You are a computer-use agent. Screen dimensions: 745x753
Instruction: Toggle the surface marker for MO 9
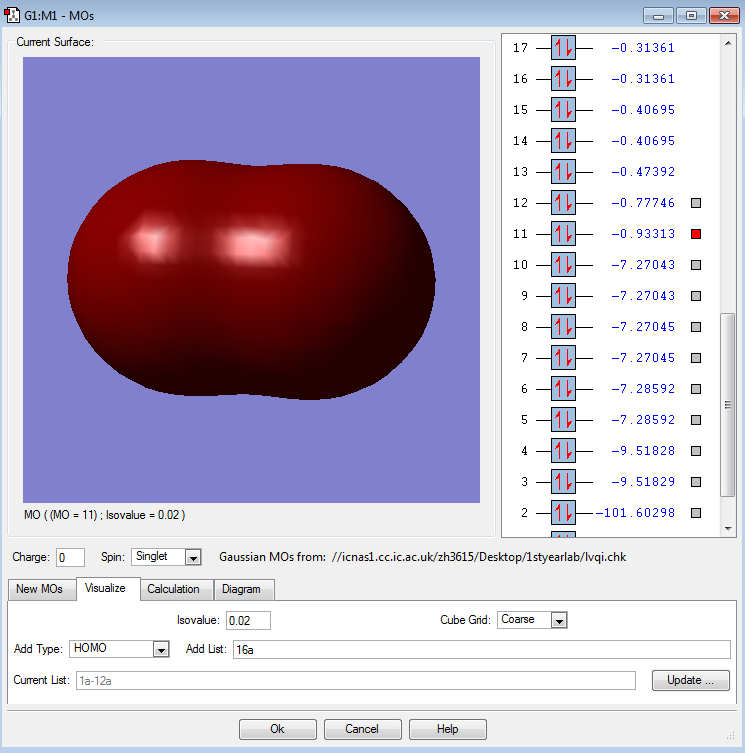[x=696, y=296]
